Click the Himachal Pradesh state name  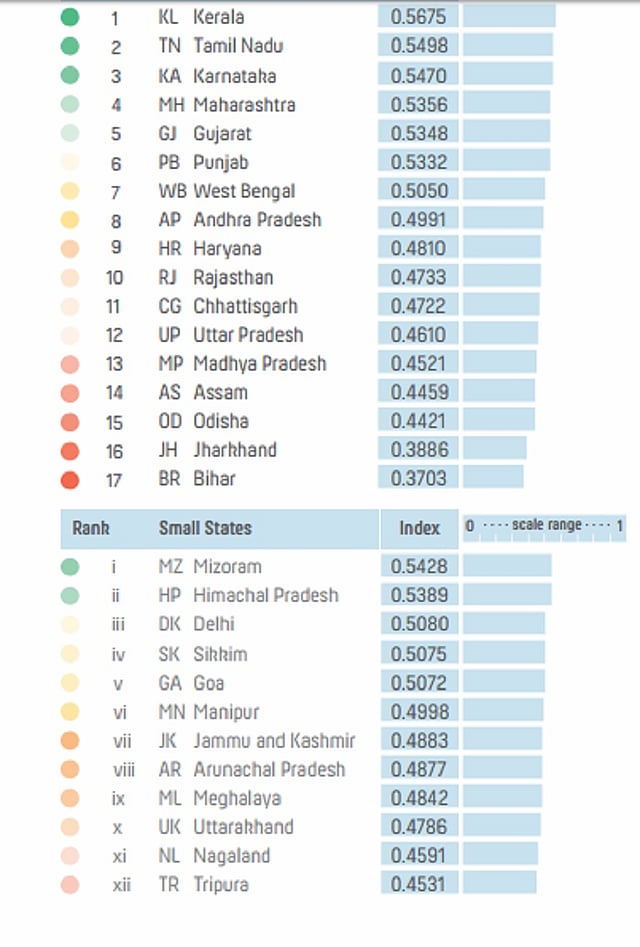tap(266, 595)
